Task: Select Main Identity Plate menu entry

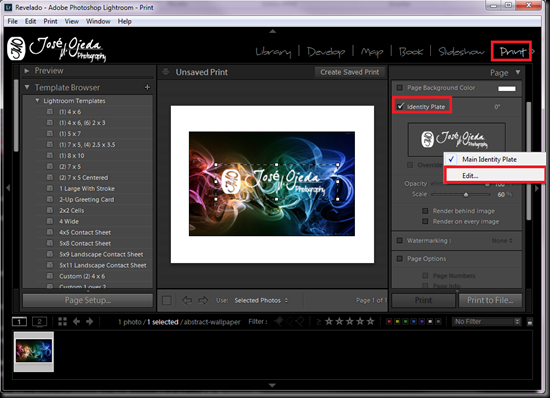Action: click(x=495, y=159)
